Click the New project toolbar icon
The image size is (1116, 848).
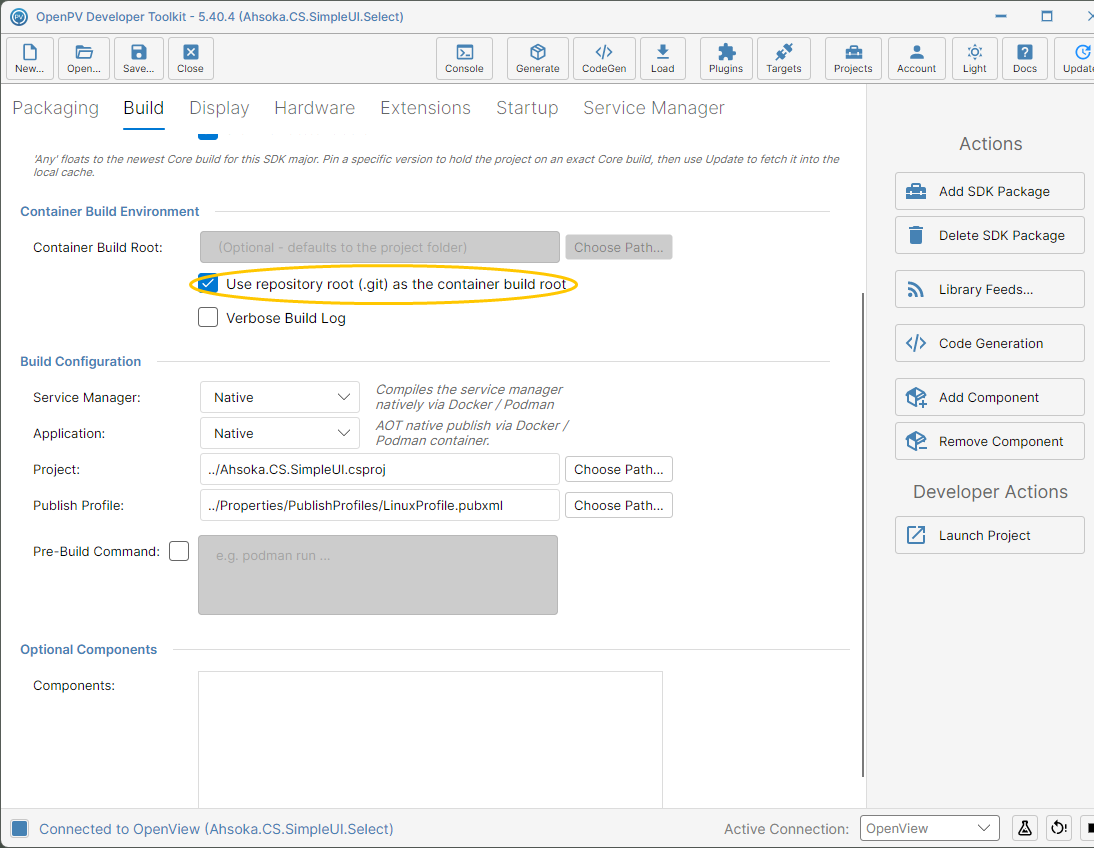29,58
